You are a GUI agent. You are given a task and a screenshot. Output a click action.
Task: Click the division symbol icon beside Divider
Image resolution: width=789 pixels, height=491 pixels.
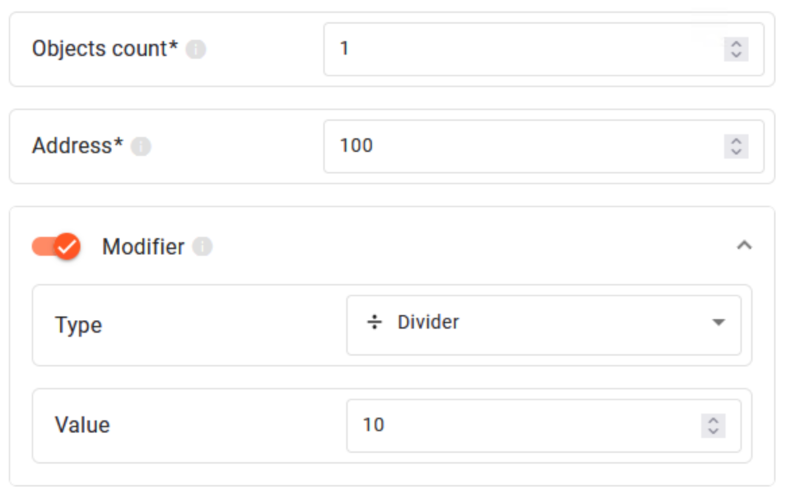pos(374,323)
